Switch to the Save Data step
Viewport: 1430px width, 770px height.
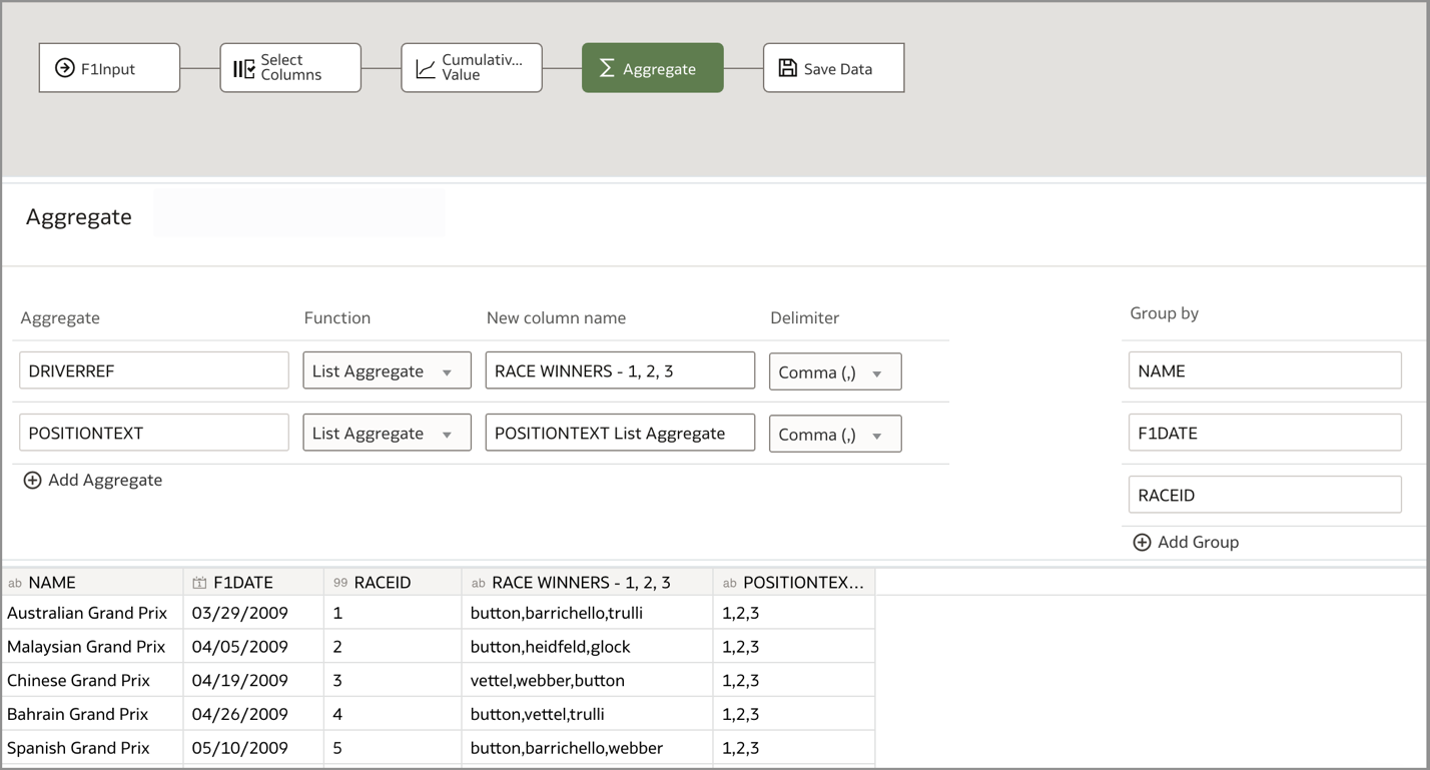pyautogui.click(x=833, y=67)
